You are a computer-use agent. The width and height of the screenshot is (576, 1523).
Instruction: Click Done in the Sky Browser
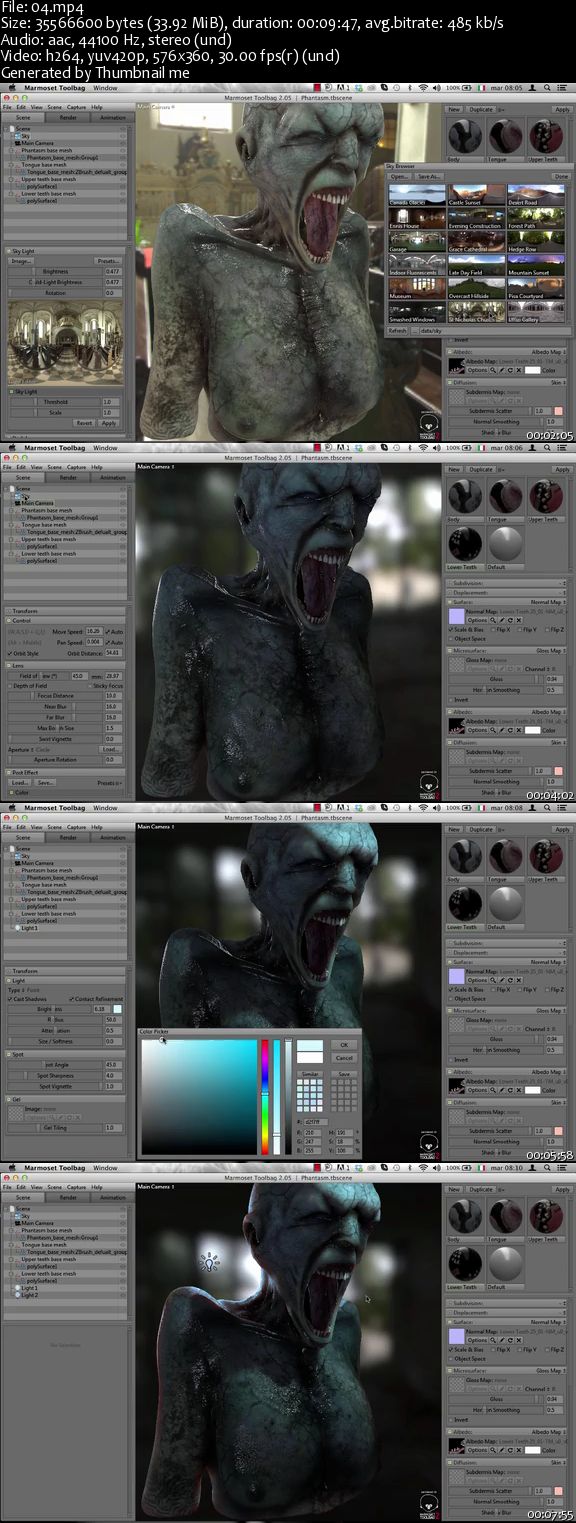click(x=561, y=176)
